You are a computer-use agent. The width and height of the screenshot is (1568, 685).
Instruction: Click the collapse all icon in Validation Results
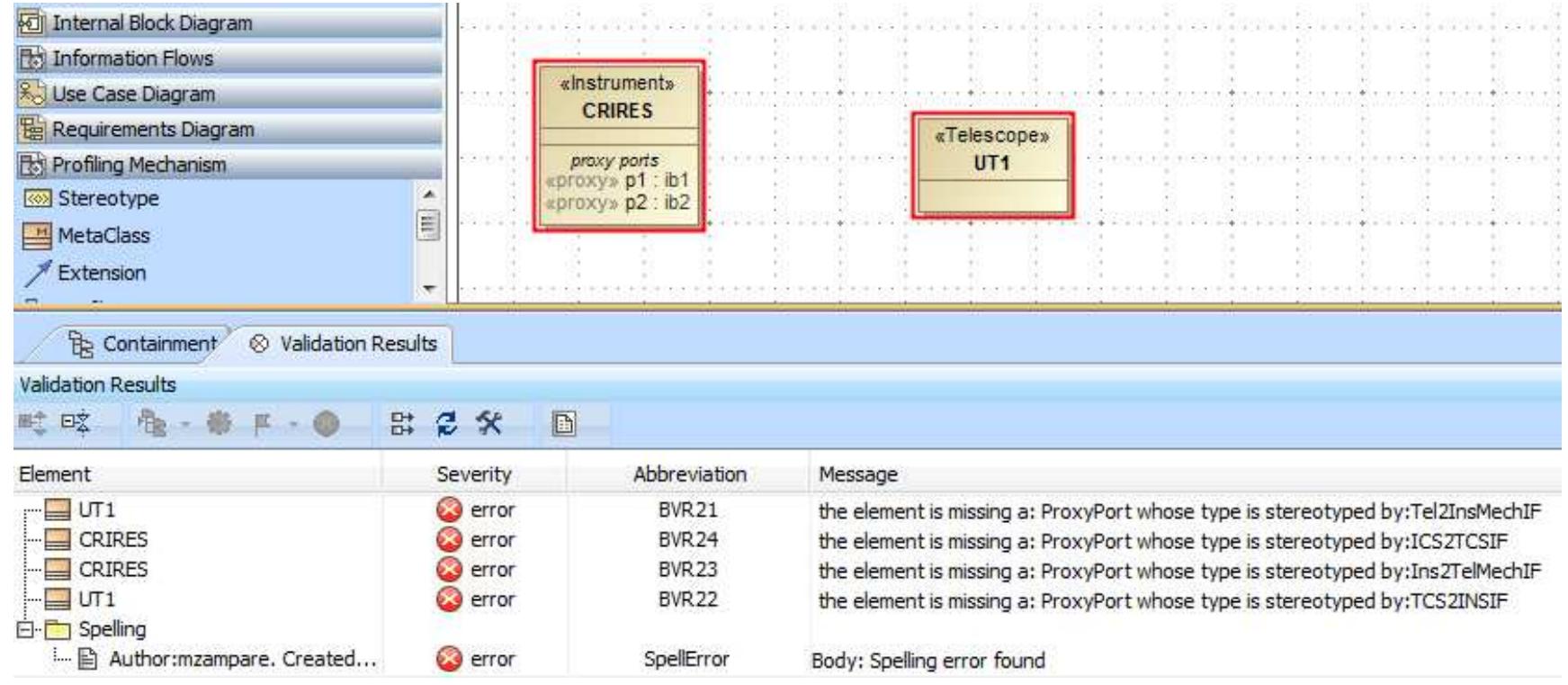coord(75,423)
